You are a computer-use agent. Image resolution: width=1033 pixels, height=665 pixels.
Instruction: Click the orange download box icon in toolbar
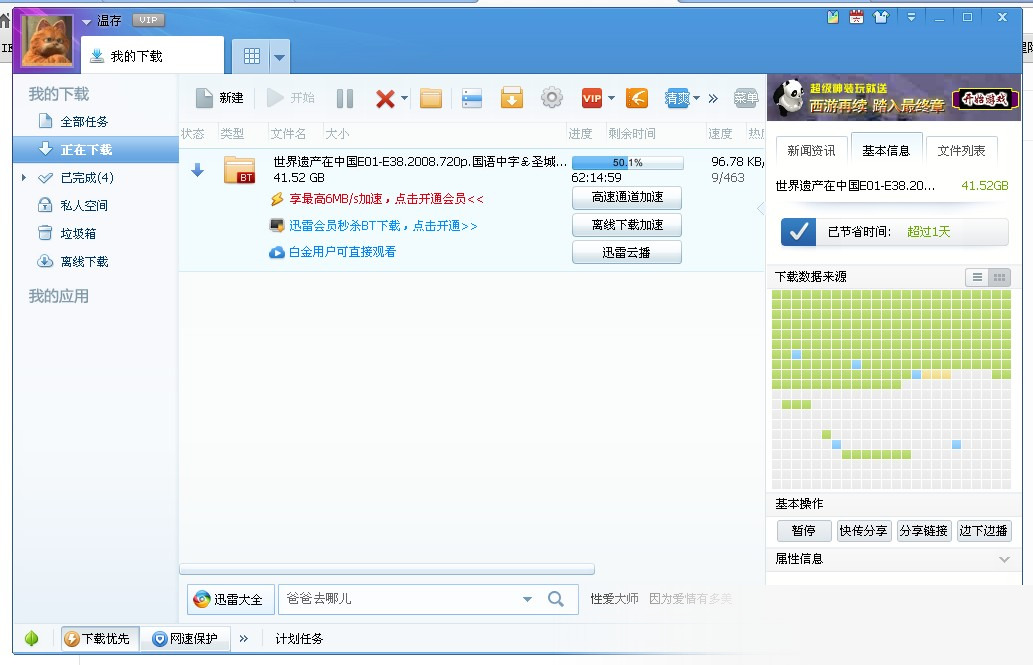click(x=512, y=98)
